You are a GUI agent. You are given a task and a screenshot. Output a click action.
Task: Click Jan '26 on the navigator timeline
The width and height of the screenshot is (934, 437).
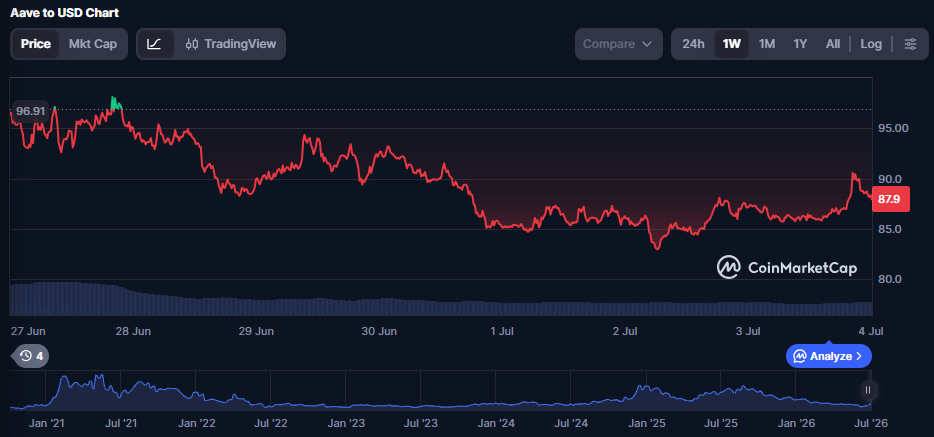[796, 424]
